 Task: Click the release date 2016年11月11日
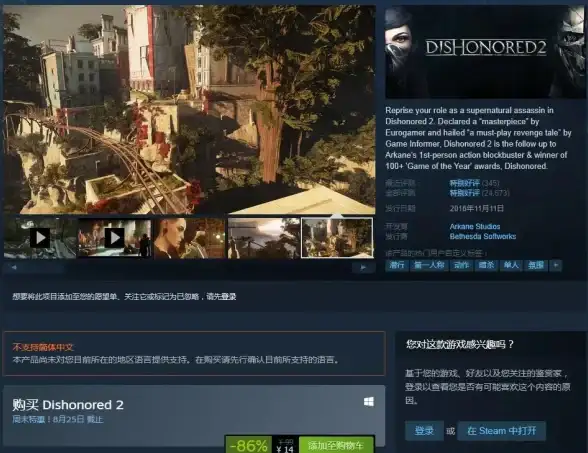[477, 208]
